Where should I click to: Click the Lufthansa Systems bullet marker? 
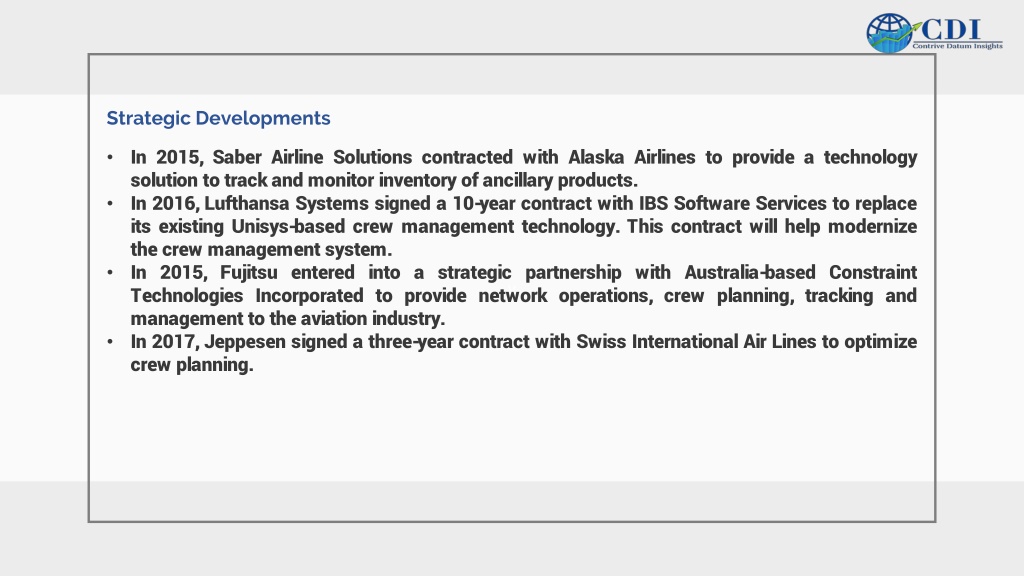coord(110,204)
